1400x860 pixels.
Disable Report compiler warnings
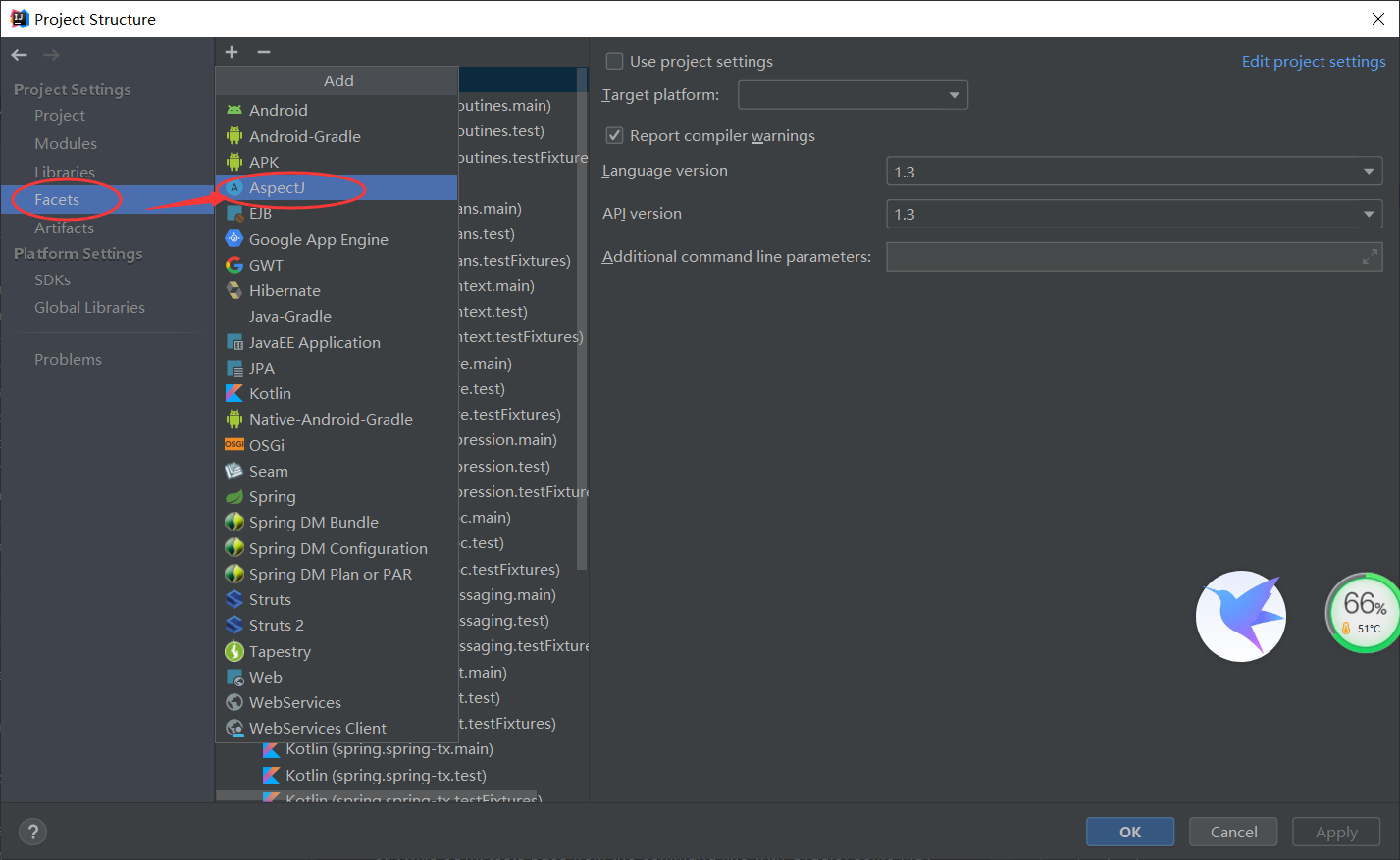coord(613,135)
